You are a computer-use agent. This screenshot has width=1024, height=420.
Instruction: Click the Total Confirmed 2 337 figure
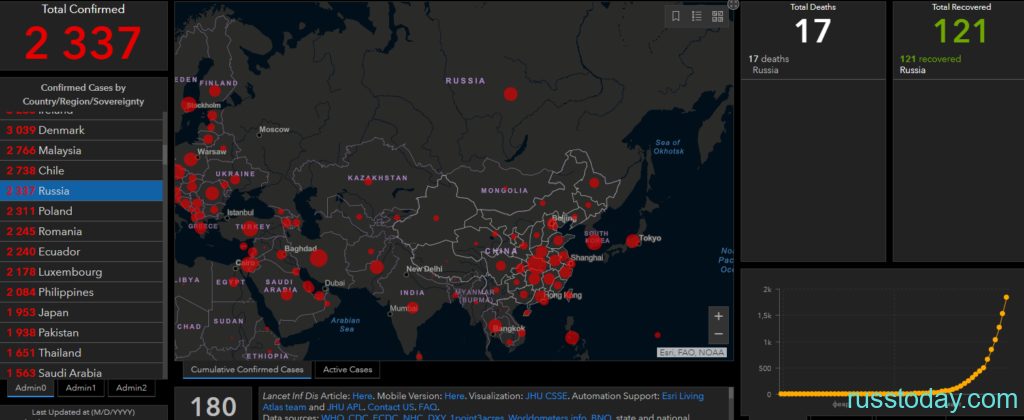pyautogui.click(x=83, y=43)
